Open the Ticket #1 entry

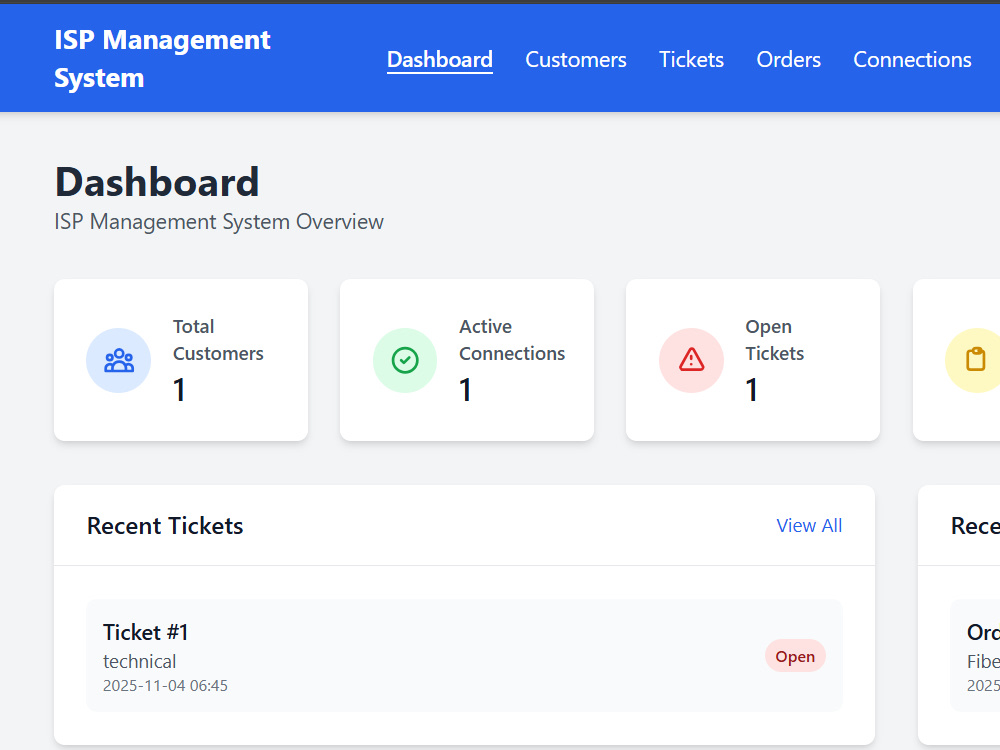(464, 656)
